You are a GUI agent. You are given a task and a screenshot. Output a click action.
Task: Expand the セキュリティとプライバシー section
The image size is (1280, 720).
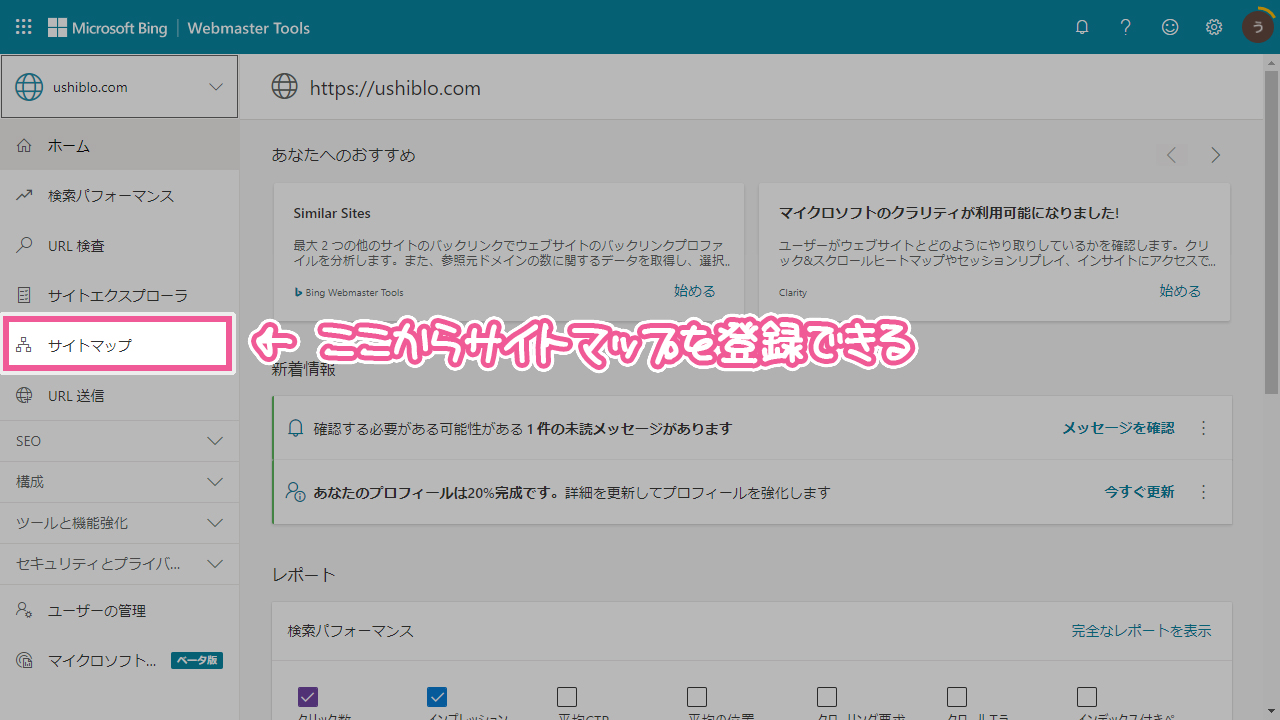pyautogui.click(x=119, y=564)
